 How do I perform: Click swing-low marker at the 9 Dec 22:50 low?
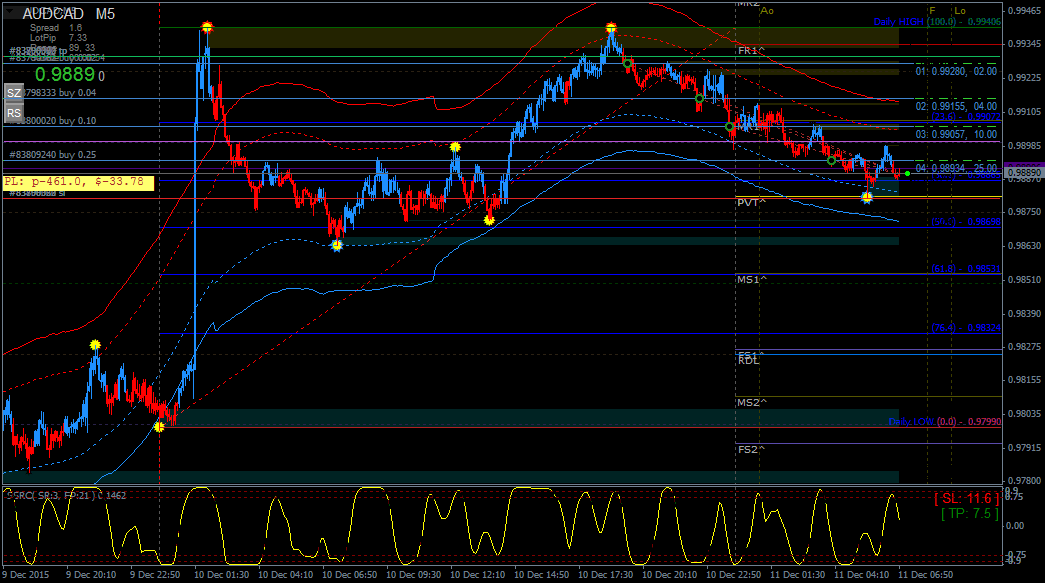(159, 426)
